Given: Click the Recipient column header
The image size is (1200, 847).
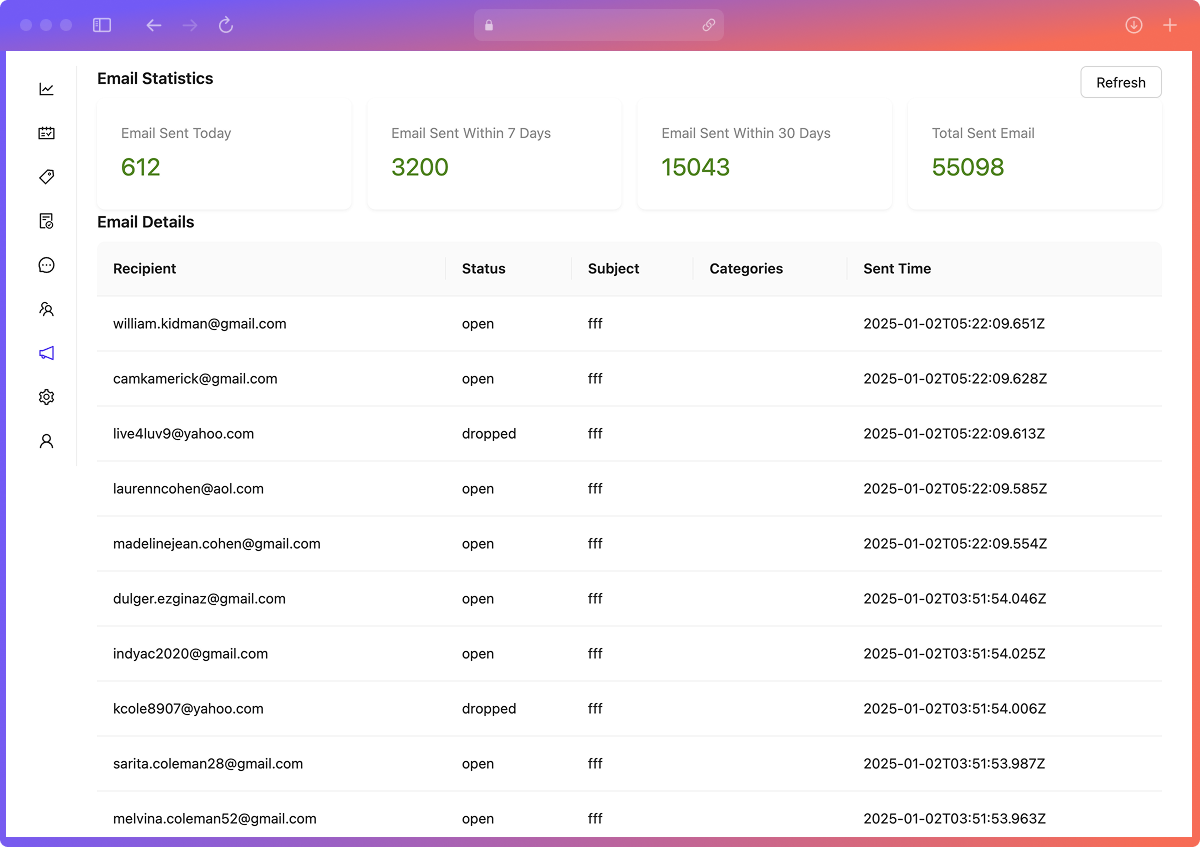Looking at the screenshot, I should pos(271,268).
